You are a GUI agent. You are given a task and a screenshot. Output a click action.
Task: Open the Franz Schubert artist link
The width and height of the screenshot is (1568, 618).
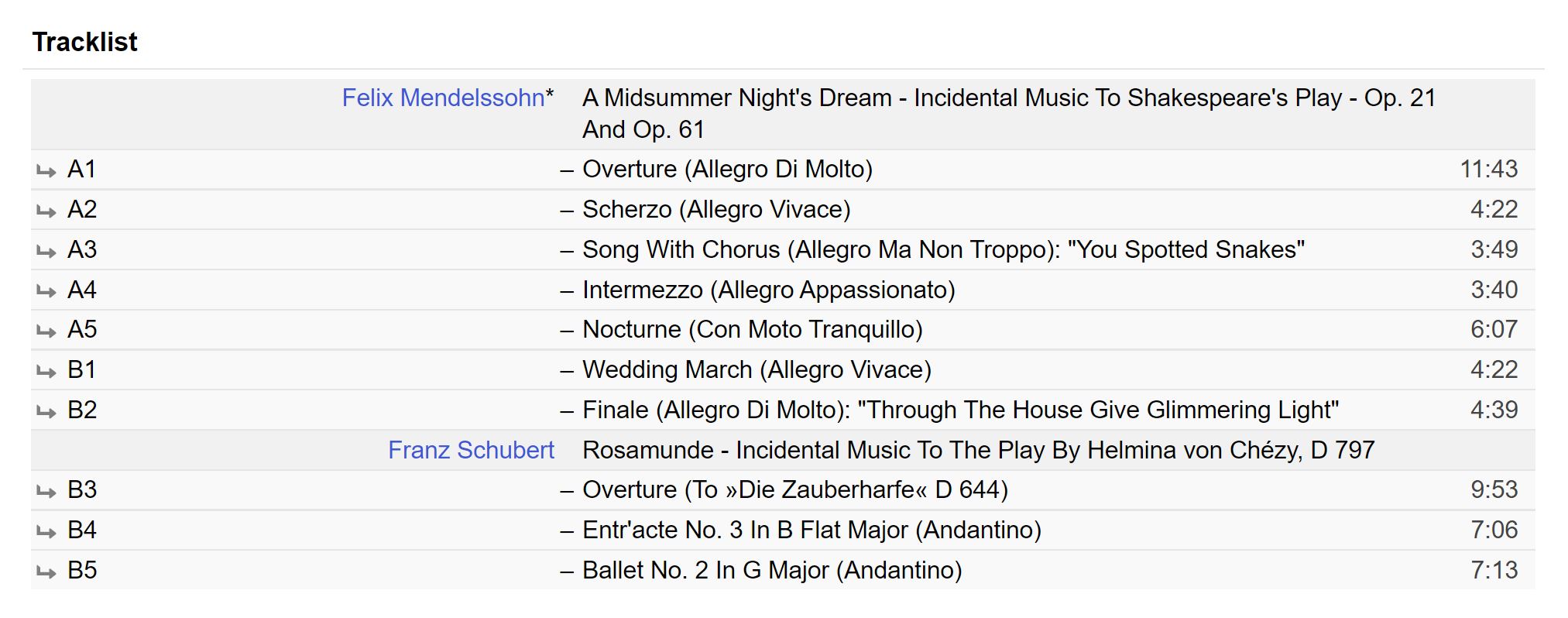[471, 450]
